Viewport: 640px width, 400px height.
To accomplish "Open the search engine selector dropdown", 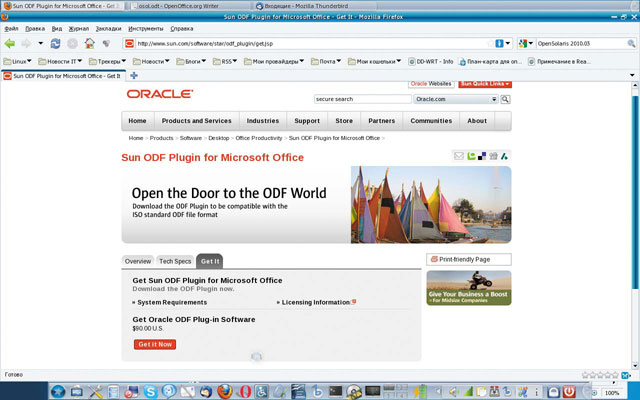I will point(526,43).
